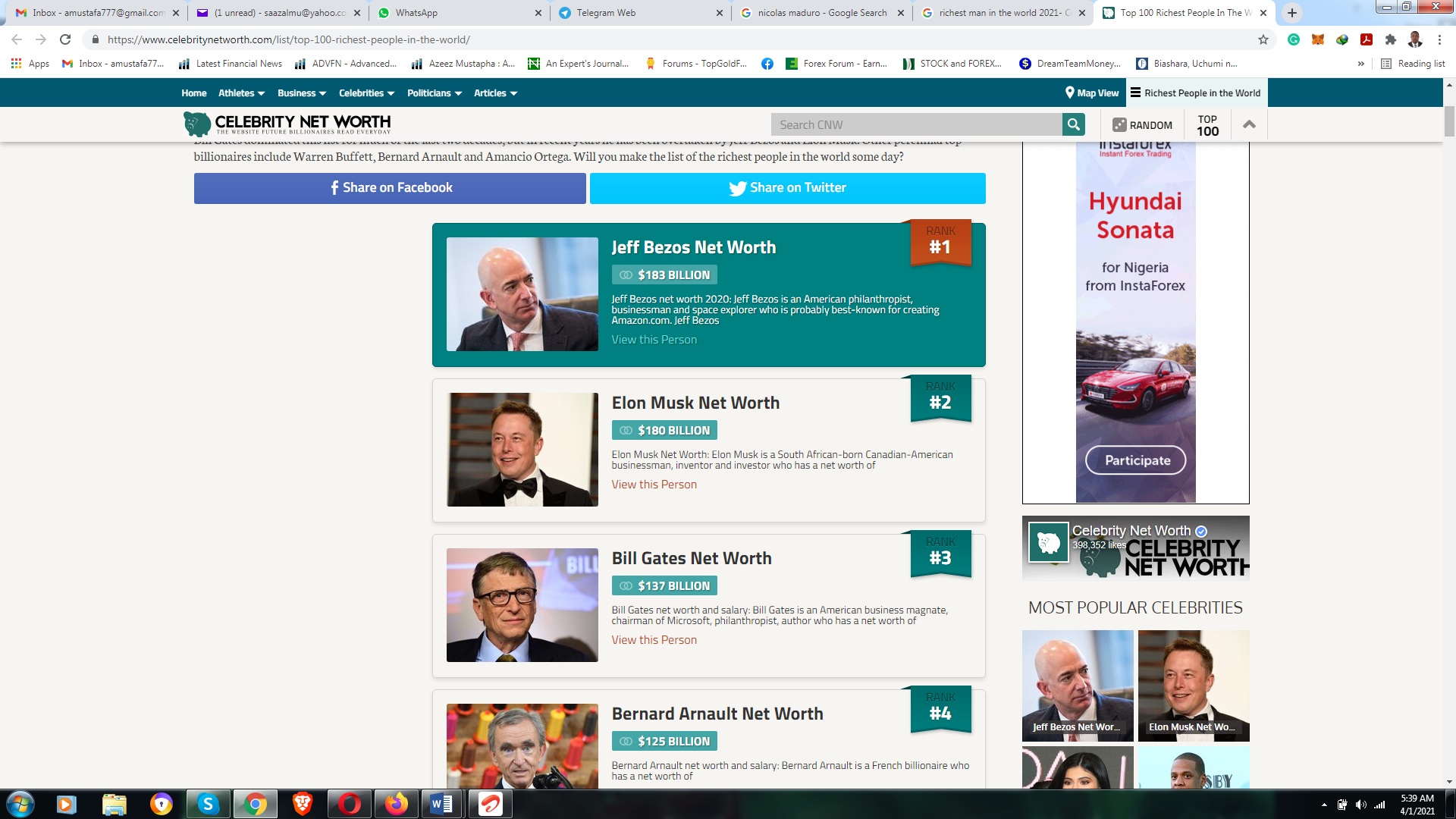Bookmark this page with the star icon
1456x819 pixels.
click(x=1263, y=39)
